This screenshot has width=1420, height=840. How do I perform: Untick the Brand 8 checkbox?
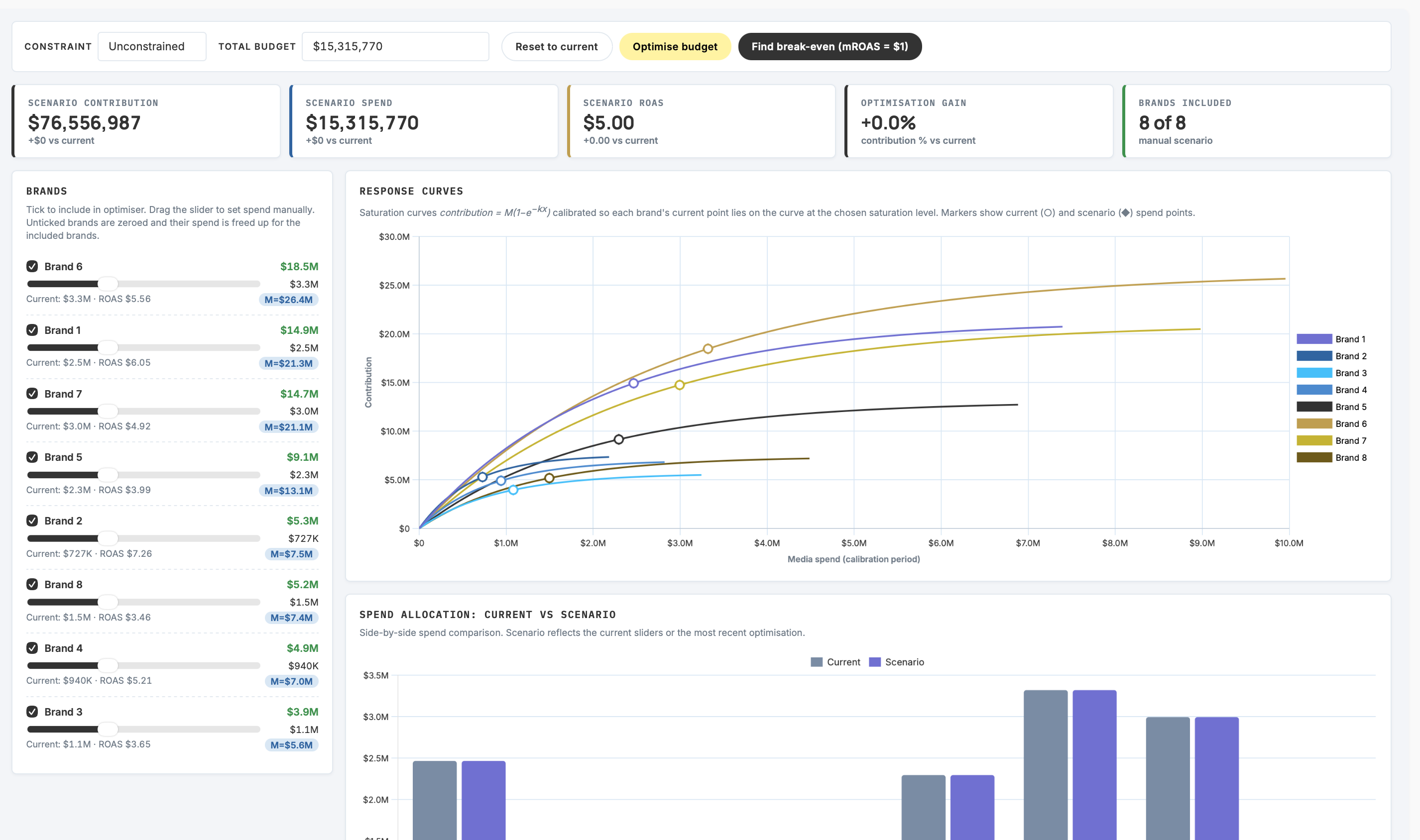[32, 584]
